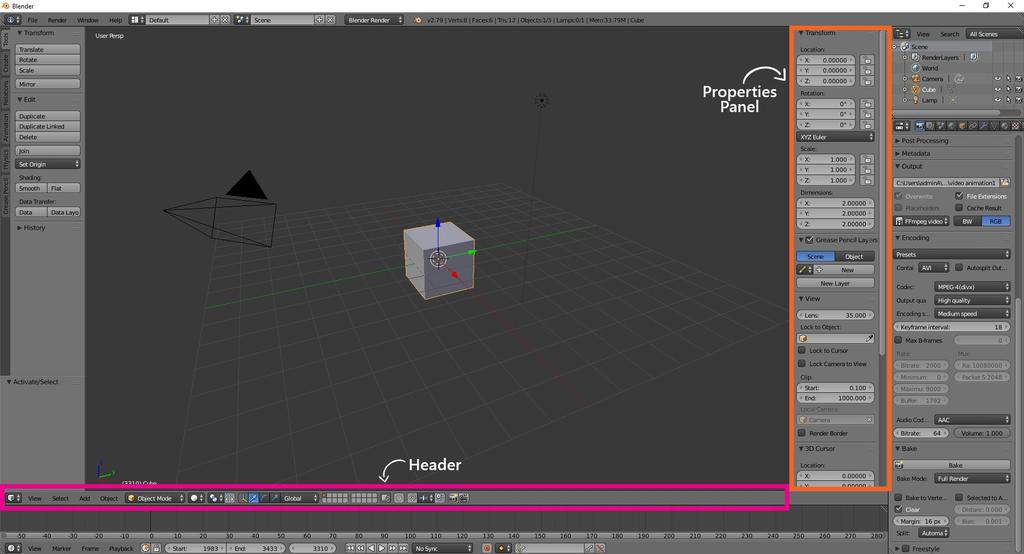Viewport: 1024px width, 554px height.
Task: Toggle visibility eye for Camera in outliner
Action: 997,79
